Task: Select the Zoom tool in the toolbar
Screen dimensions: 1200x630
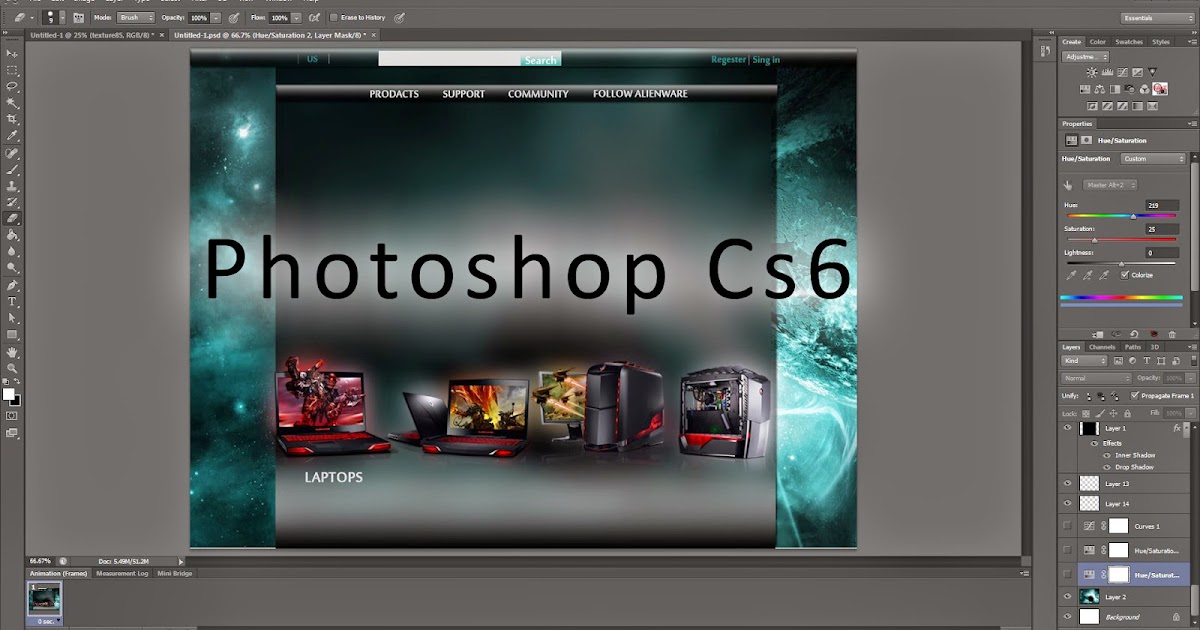Action: pos(12,368)
